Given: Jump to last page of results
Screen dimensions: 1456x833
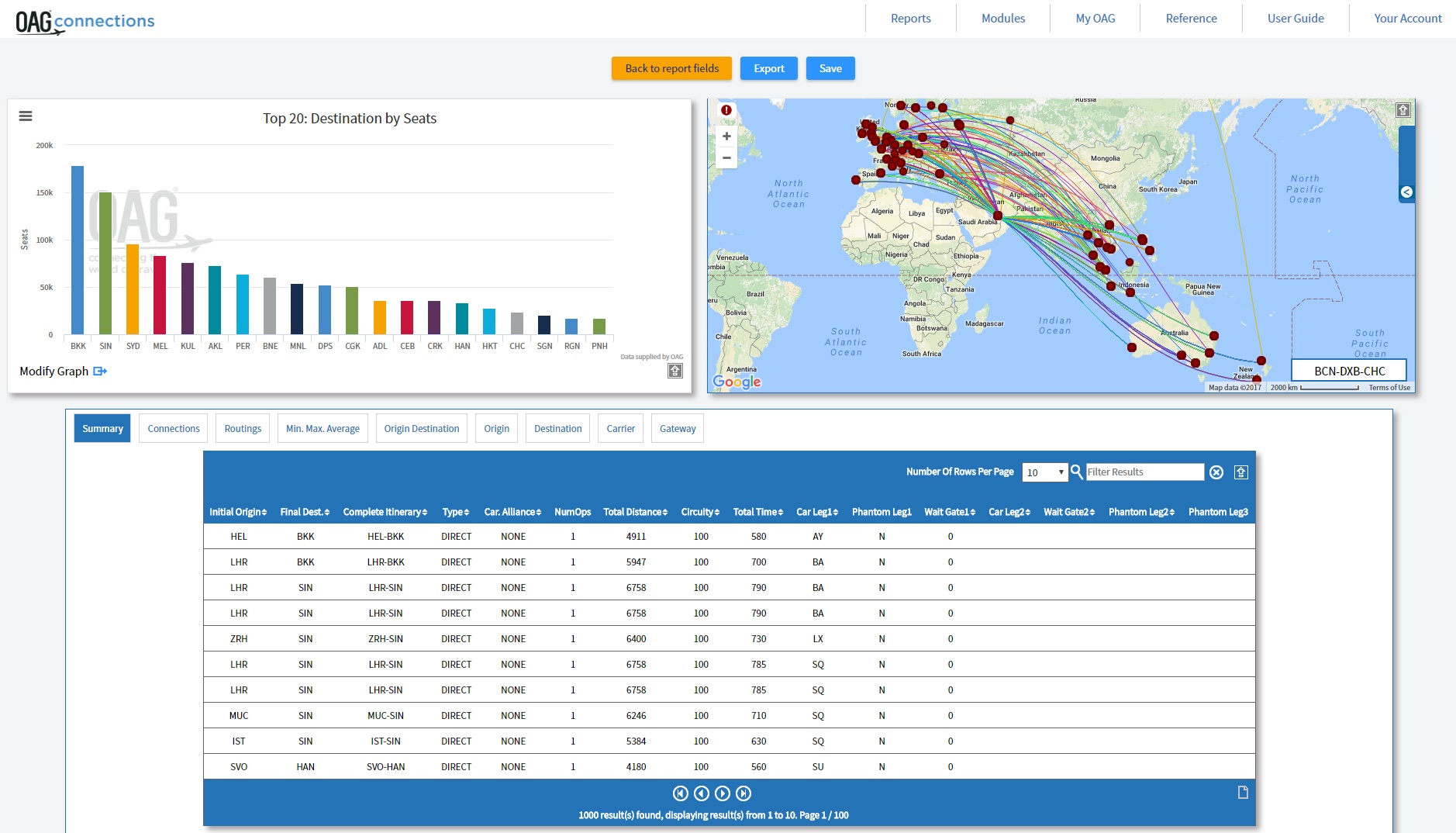Looking at the screenshot, I should pyautogui.click(x=744, y=793).
